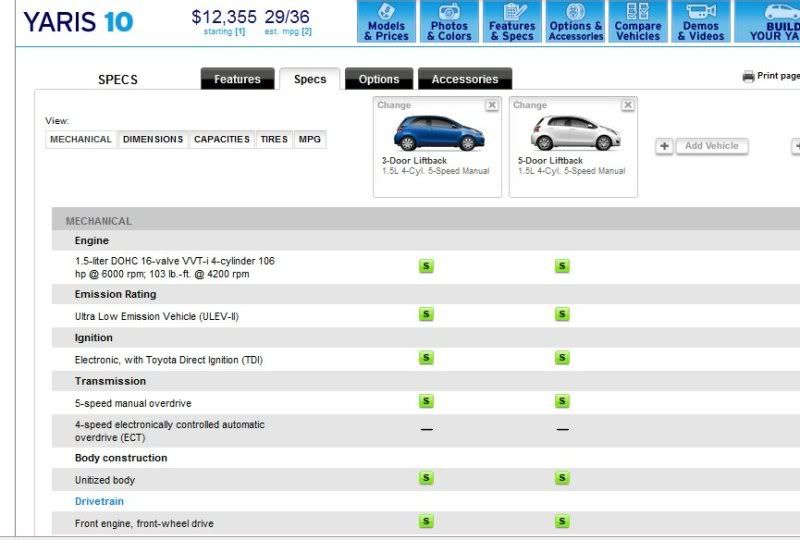Switch to the Options tab
The image size is (800, 540).
[379, 79]
